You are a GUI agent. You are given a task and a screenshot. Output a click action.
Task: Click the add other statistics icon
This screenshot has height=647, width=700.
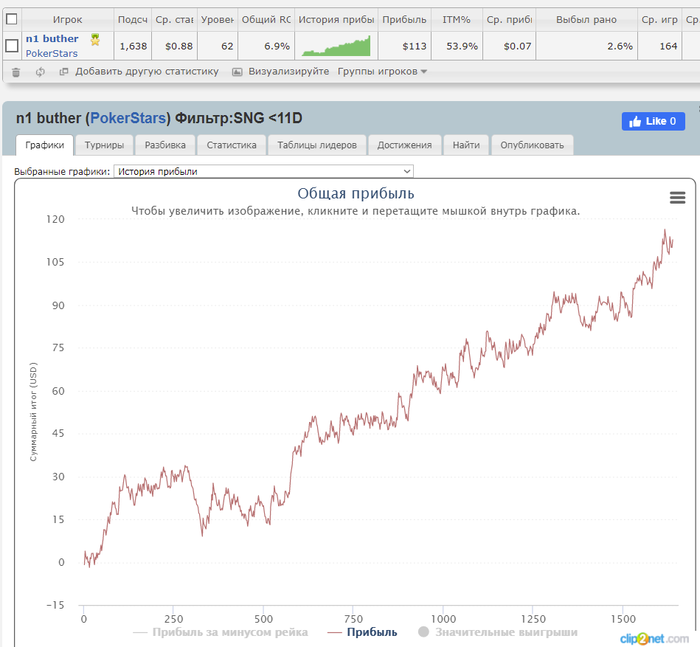click(64, 71)
